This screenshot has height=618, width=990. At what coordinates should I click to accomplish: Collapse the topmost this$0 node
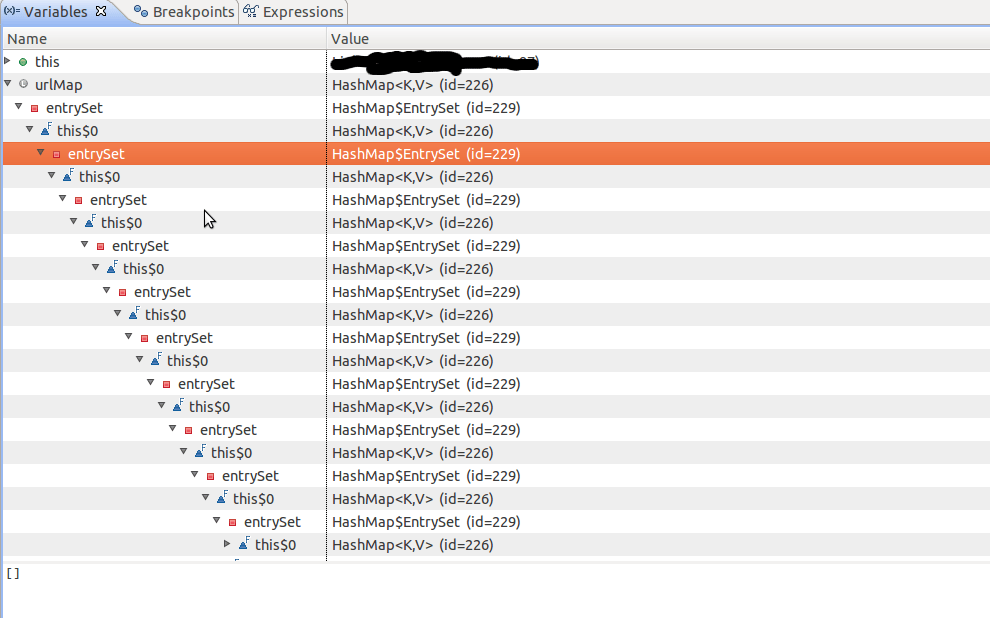point(29,130)
